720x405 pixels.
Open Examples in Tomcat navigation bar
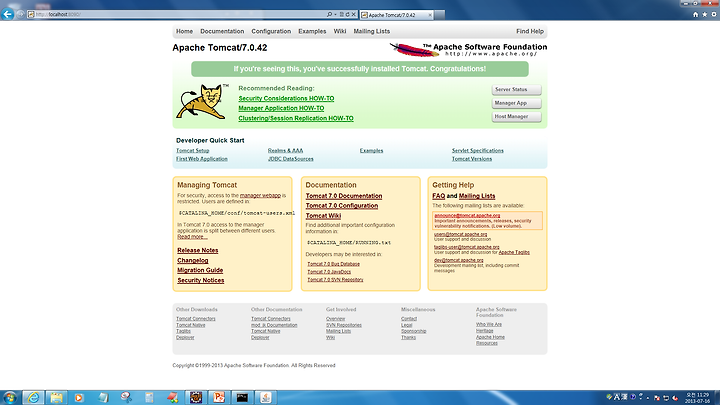coord(312,31)
